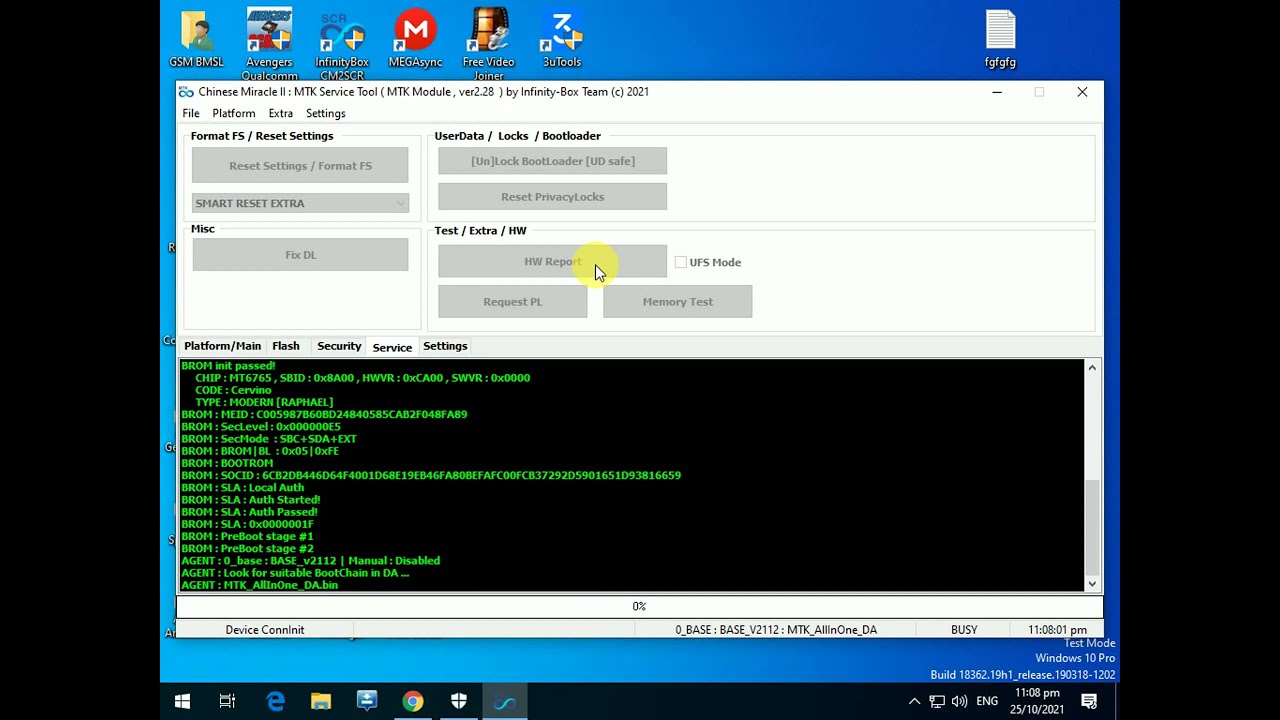Image resolution: width=1280 pixels, height=720 pixels.
Task: Click log line AGENT : MTK_AllInOne_DA.bin
Action: 259,585
